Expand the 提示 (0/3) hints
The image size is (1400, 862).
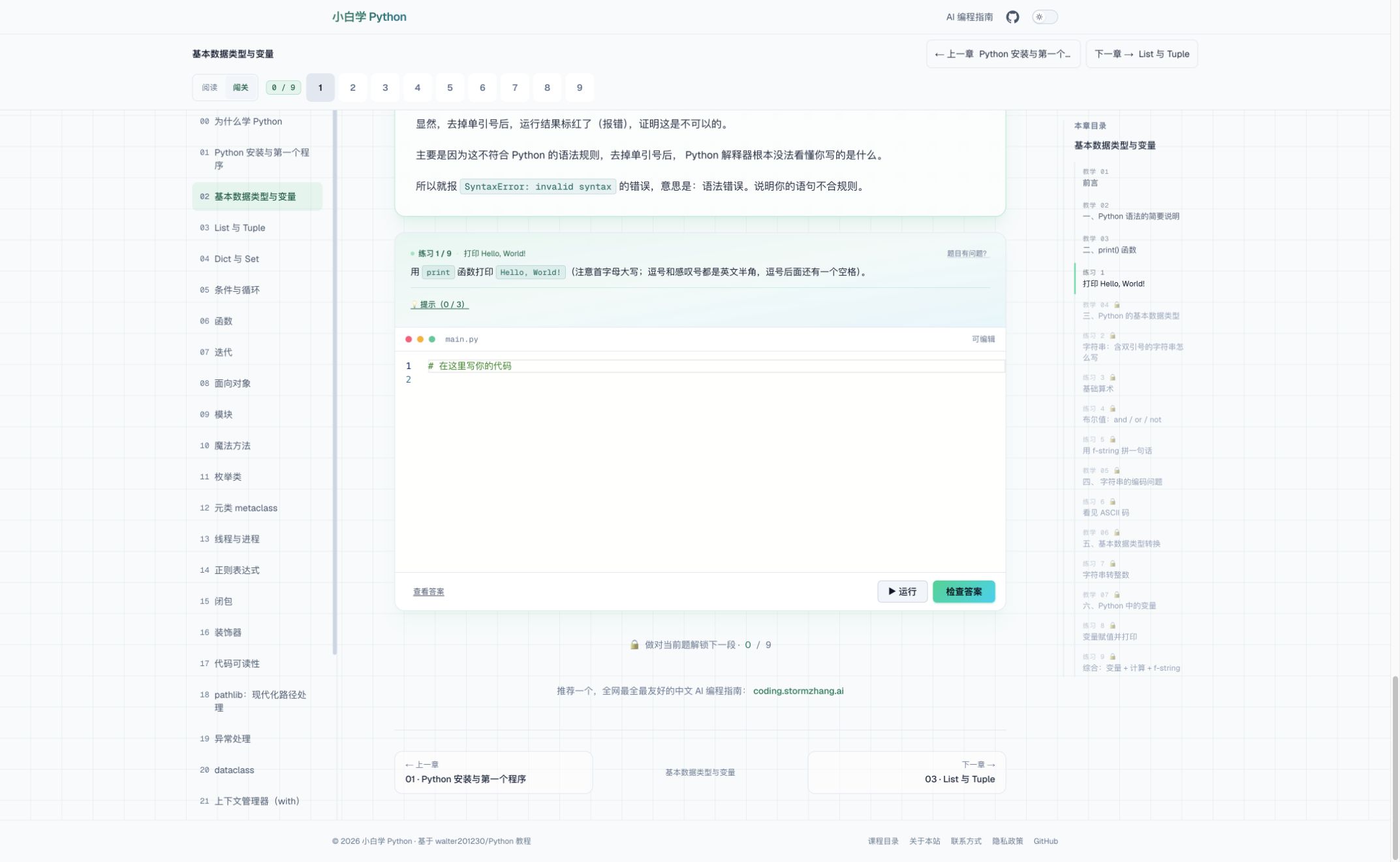439,305
